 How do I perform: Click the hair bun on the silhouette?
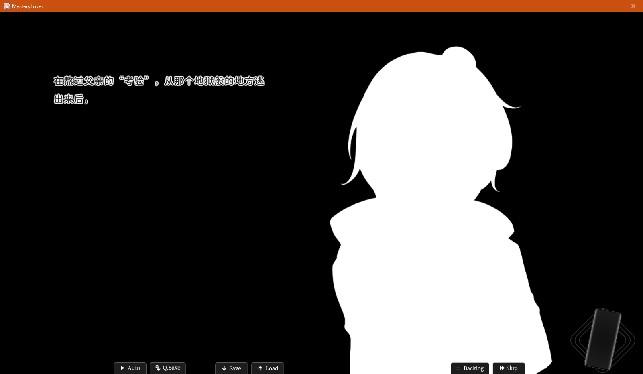pos(459,57)
